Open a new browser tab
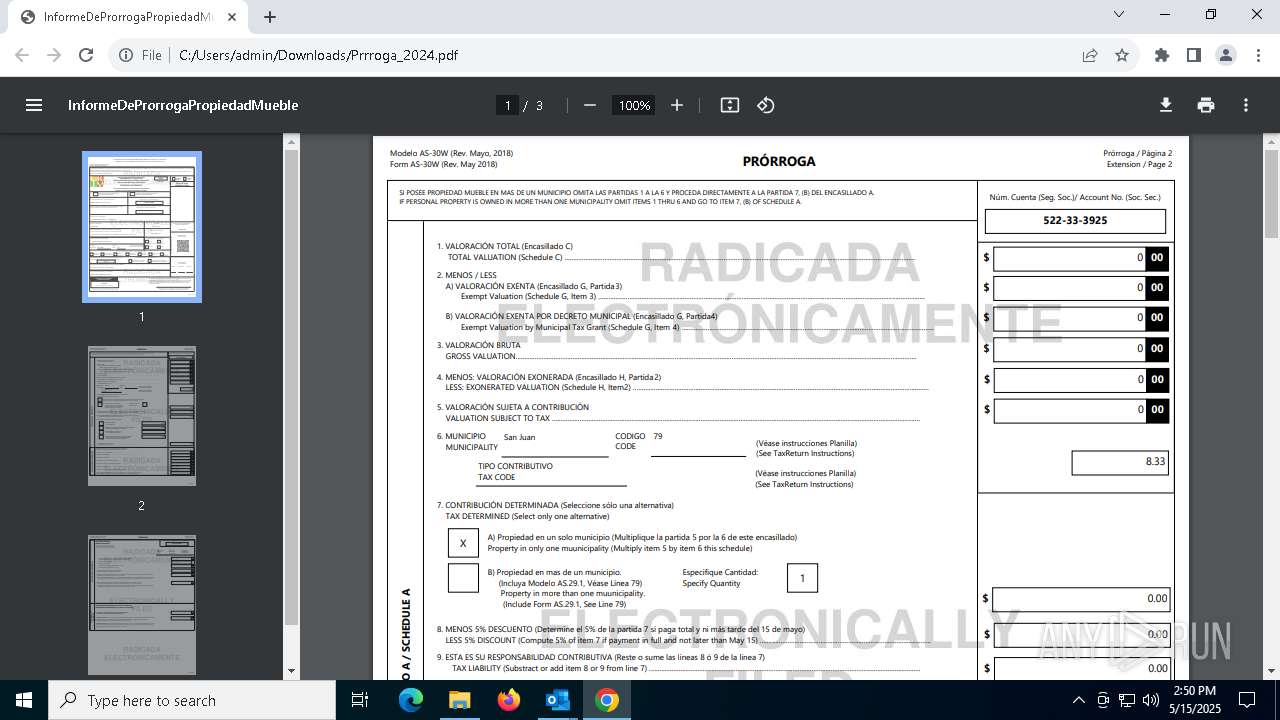1280x720 pixels. [x=270, y=17]
